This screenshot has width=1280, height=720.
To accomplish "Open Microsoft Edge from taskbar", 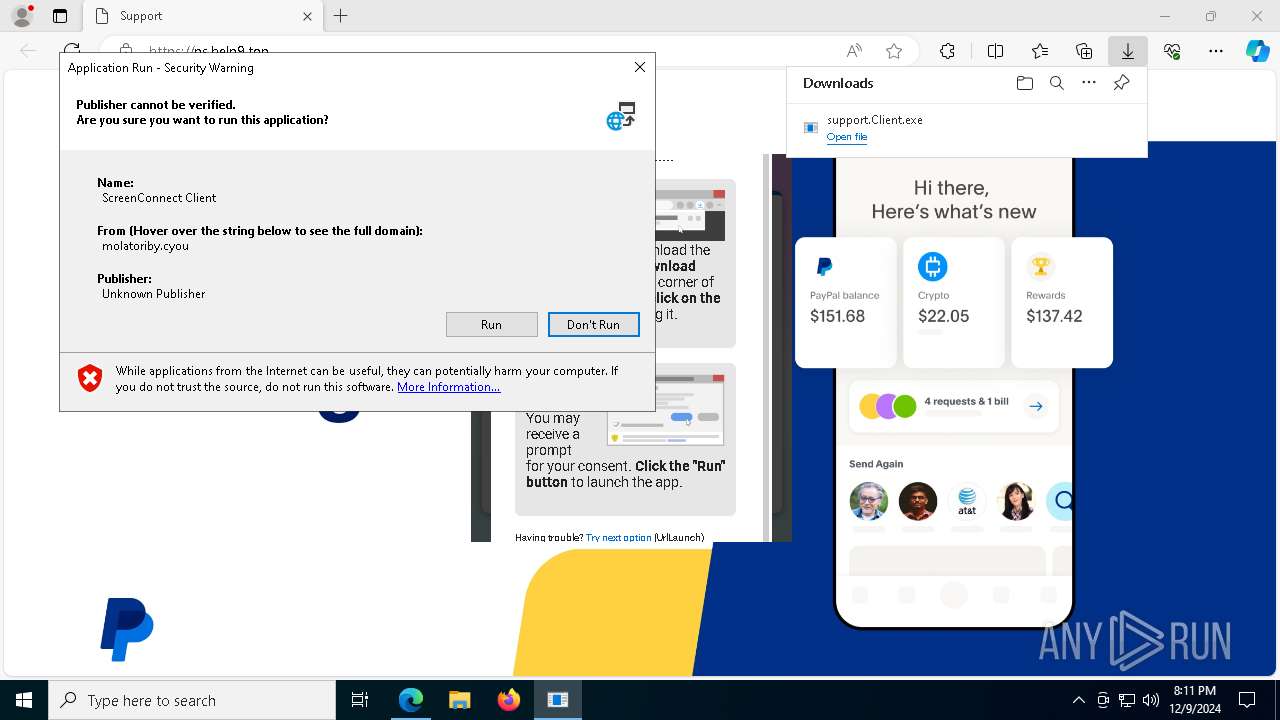I will tap(411, 700).
